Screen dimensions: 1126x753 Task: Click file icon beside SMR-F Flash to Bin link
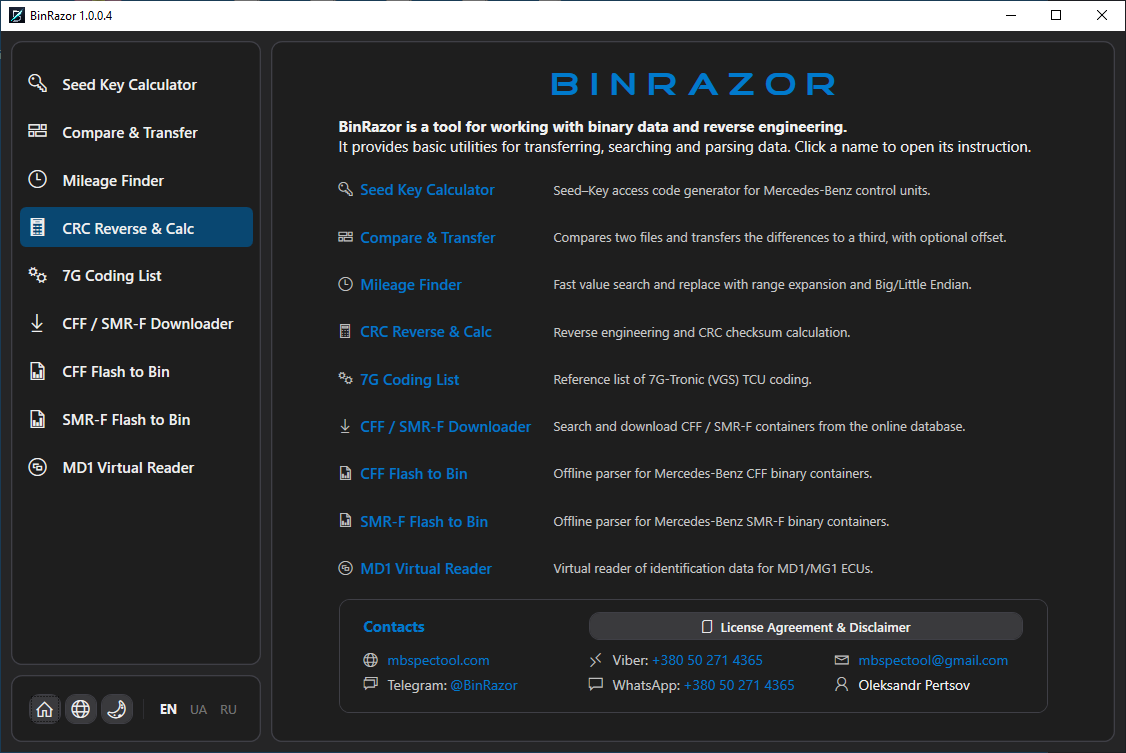click(x=345, y=520)
